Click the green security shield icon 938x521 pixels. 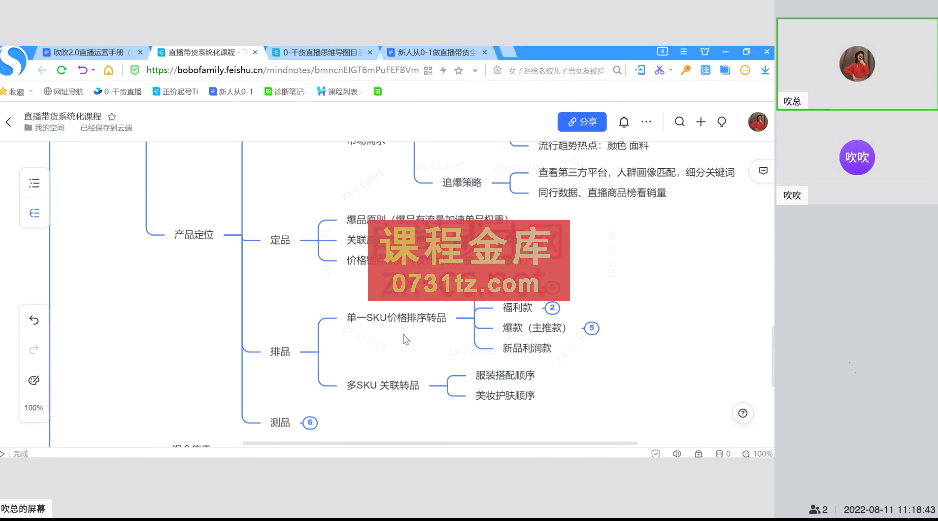pos(135,71)
